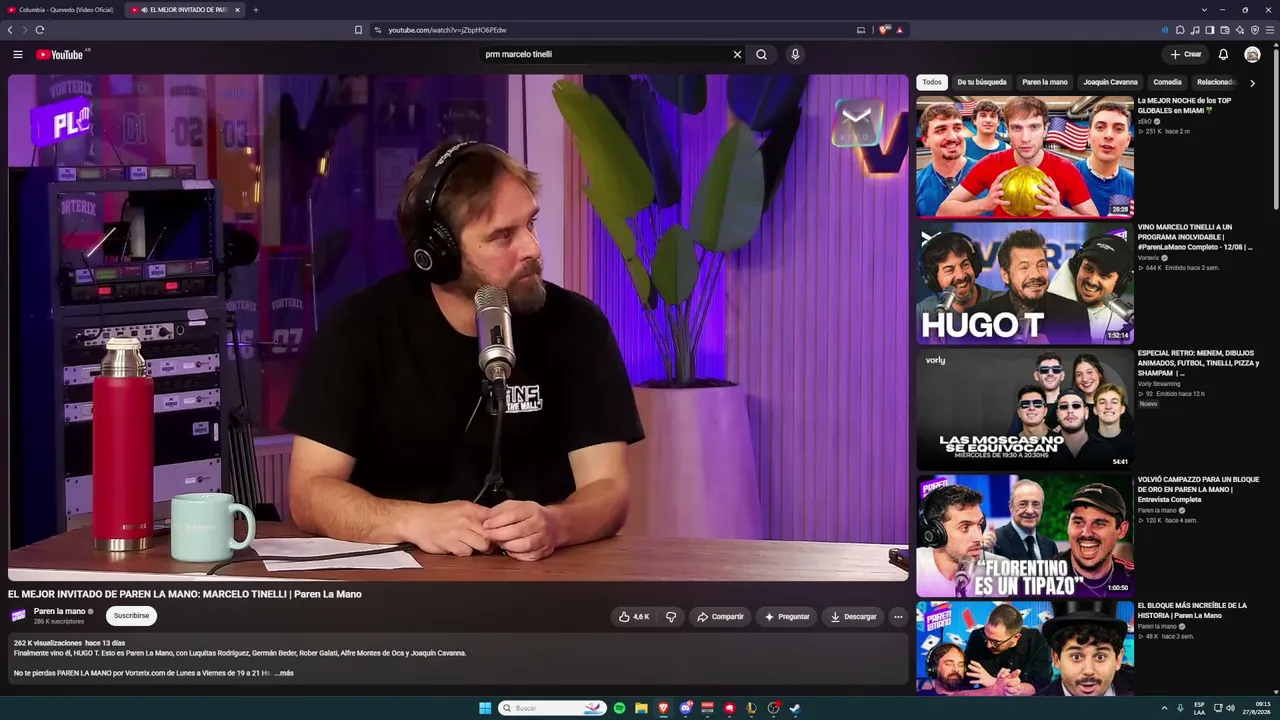Click the Preguntar button
This screenshot has width=1280, height=720.
787,617
